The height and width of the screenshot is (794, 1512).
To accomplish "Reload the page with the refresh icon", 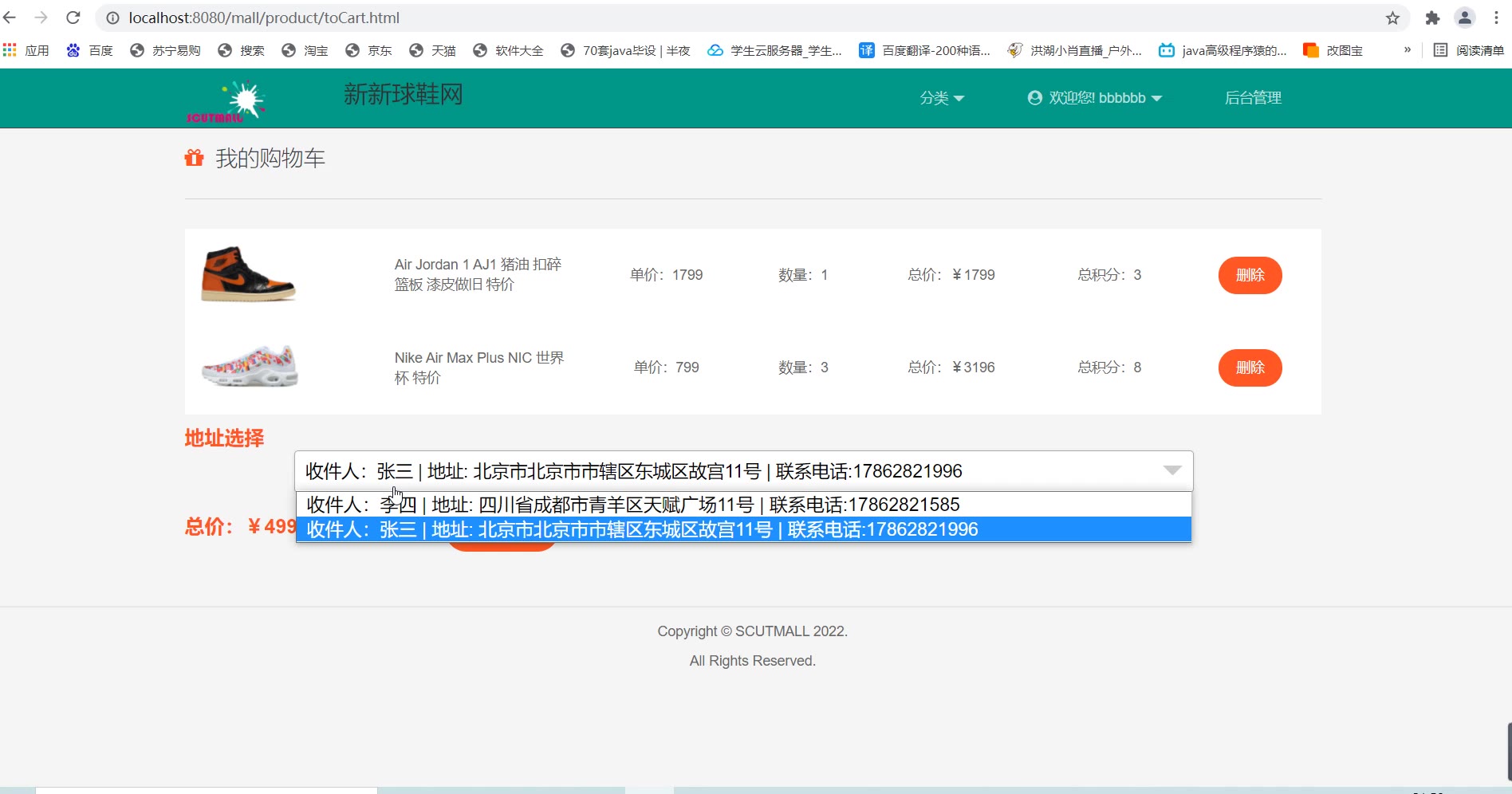I will click(73, 18).
